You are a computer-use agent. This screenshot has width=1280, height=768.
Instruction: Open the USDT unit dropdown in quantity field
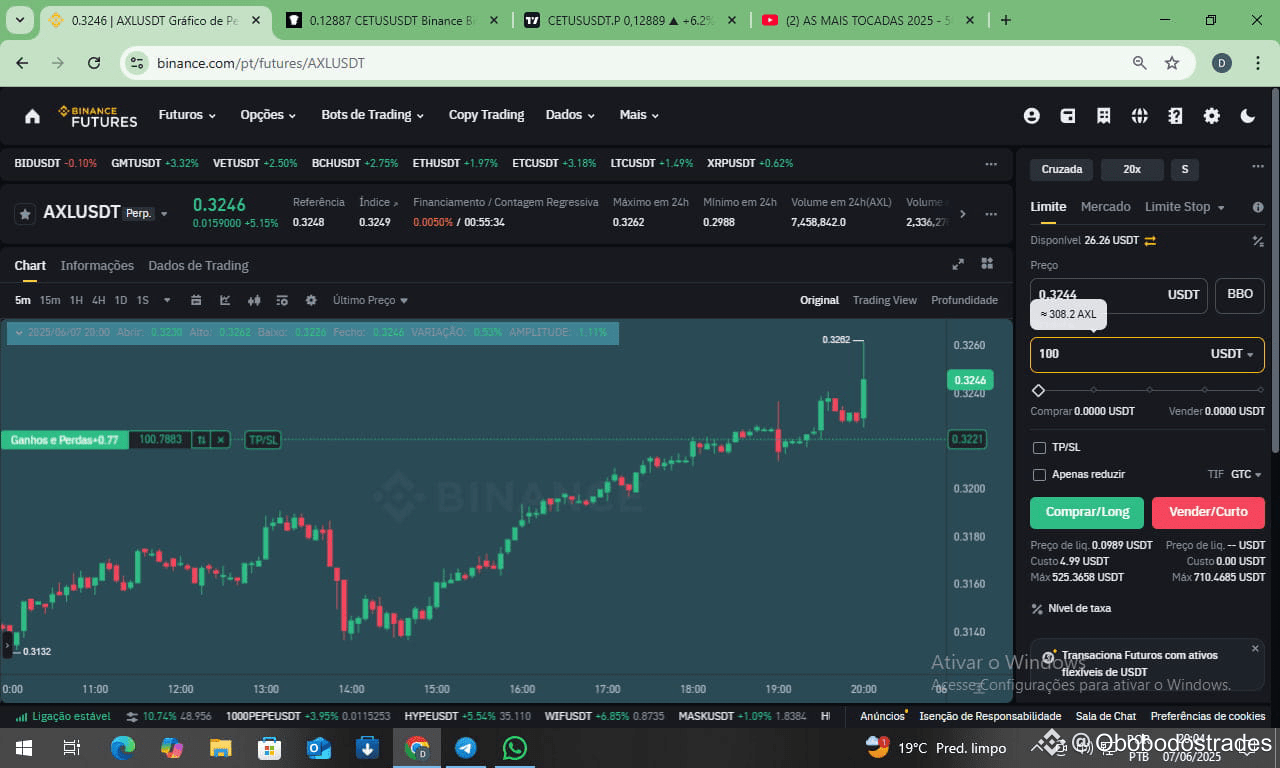(x=1232, y=354)
